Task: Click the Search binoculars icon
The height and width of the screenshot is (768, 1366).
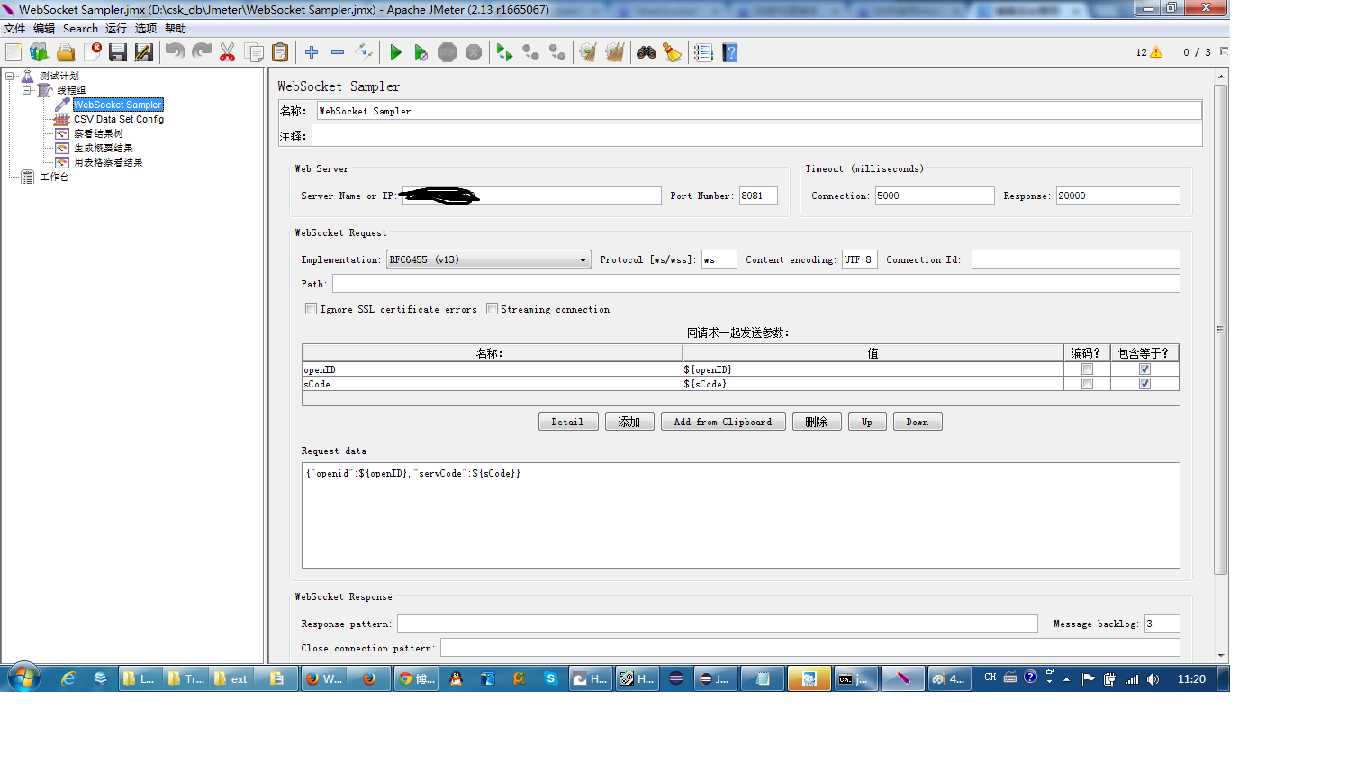Action: 646,52
